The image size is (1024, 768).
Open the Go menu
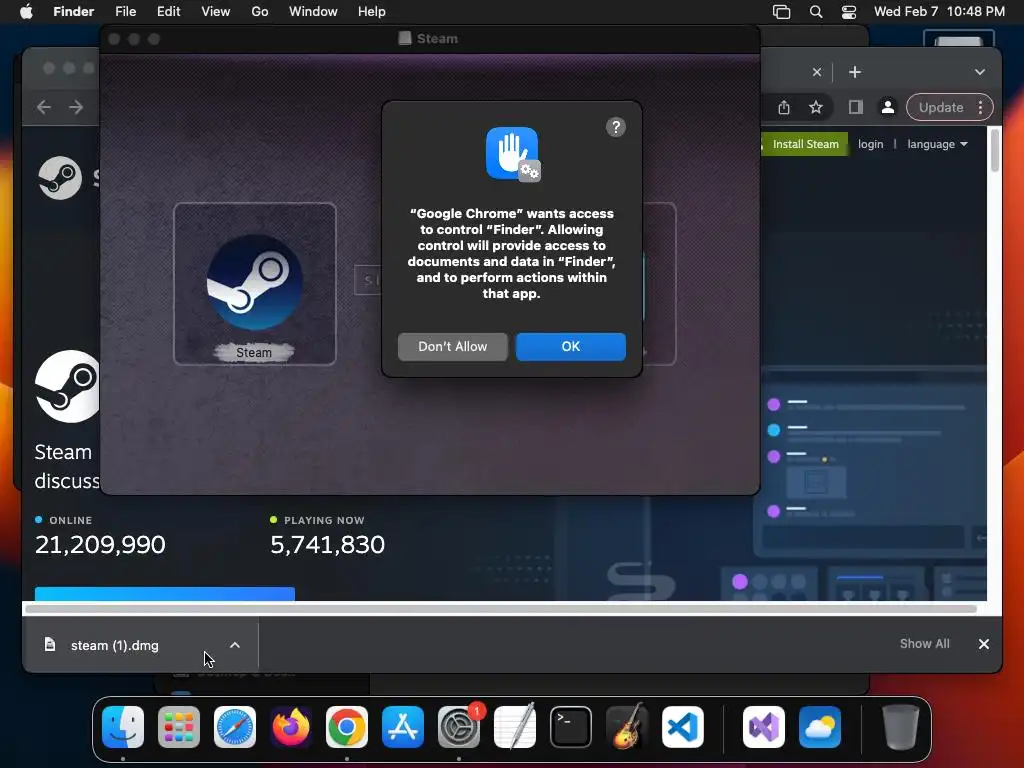pos(260,11)
